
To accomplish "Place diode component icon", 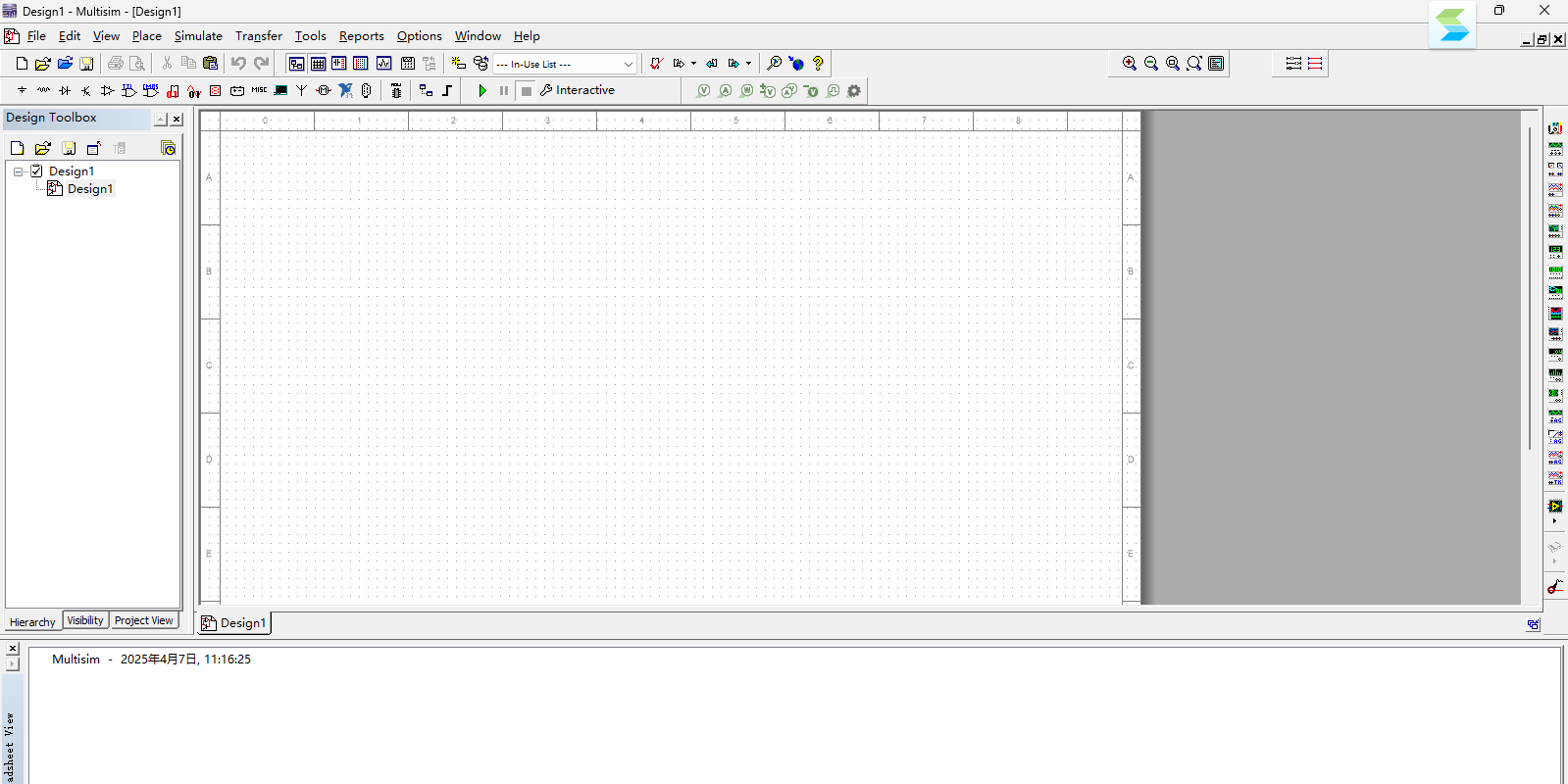I will tap(65, 90).
